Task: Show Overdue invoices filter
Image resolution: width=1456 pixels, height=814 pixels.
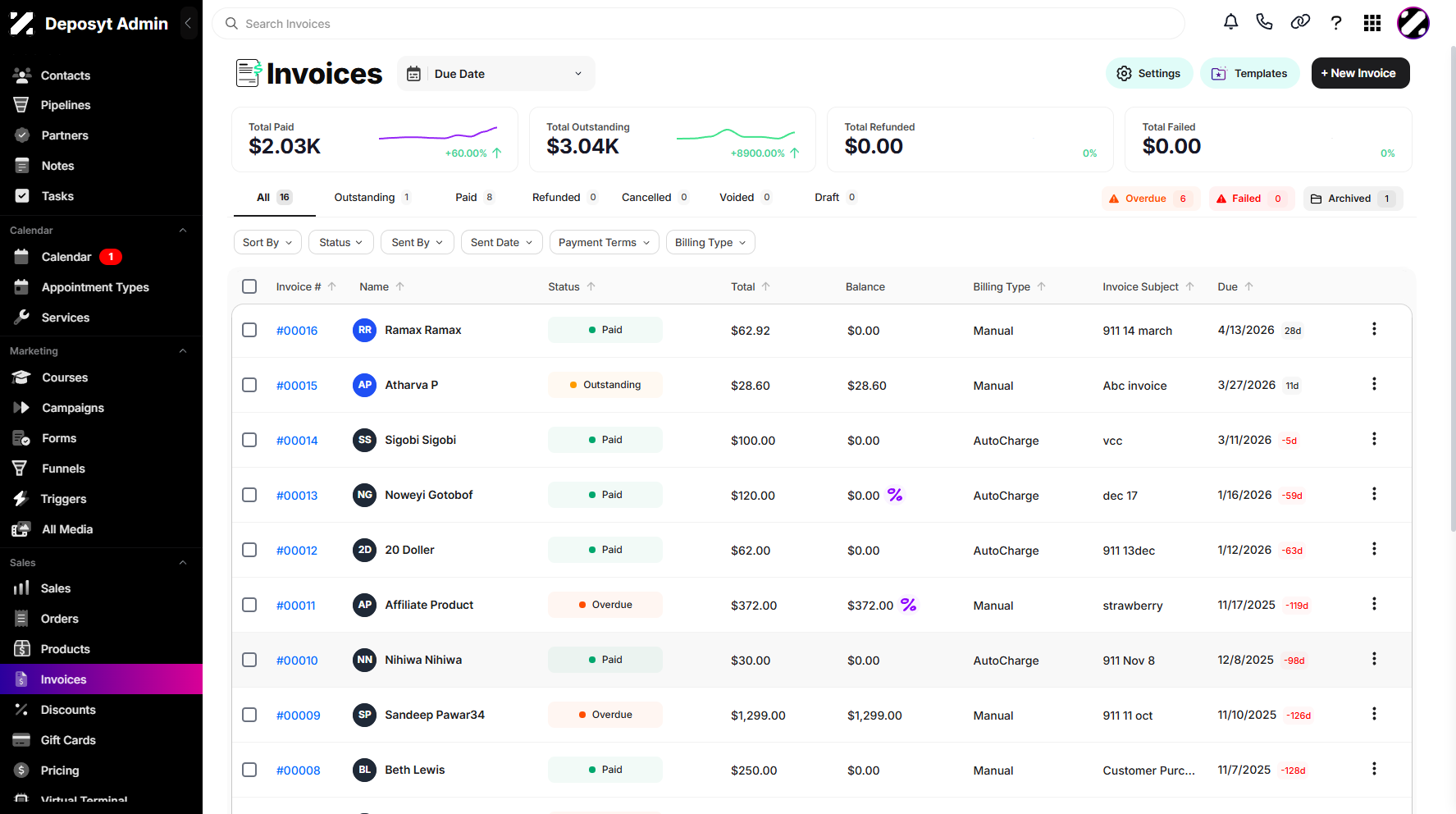Action: (x=1151, y=199)
